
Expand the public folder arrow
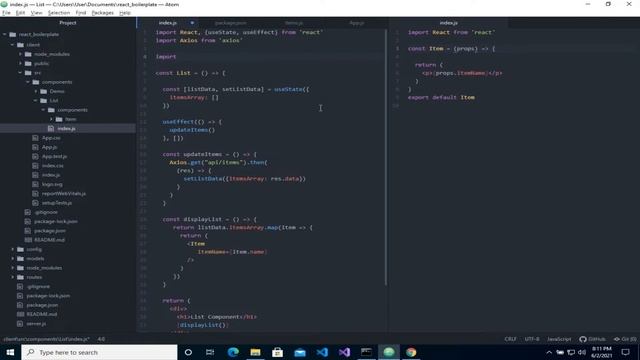(20, 63)
